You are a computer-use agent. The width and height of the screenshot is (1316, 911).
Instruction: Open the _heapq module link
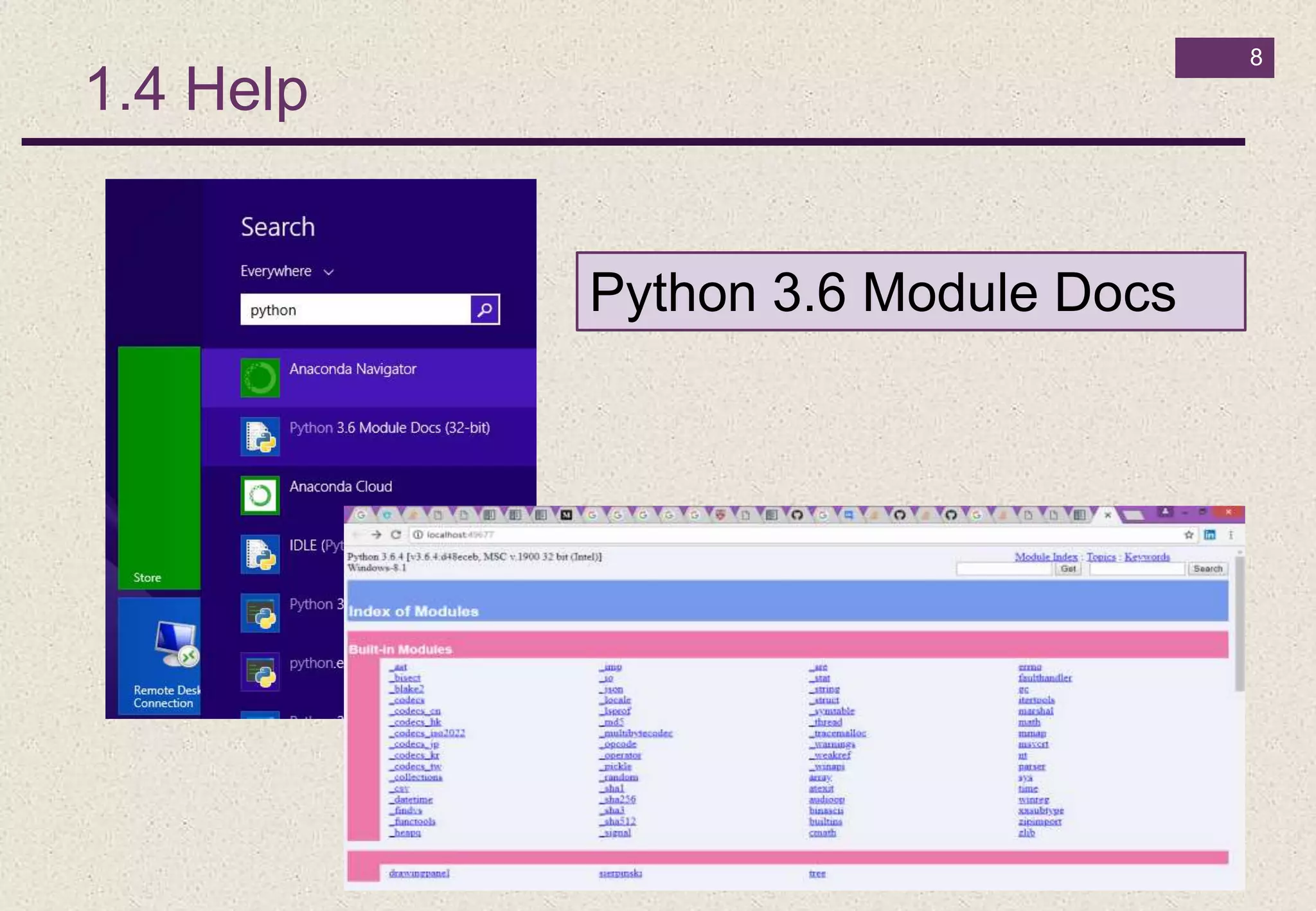coord(405,833)
